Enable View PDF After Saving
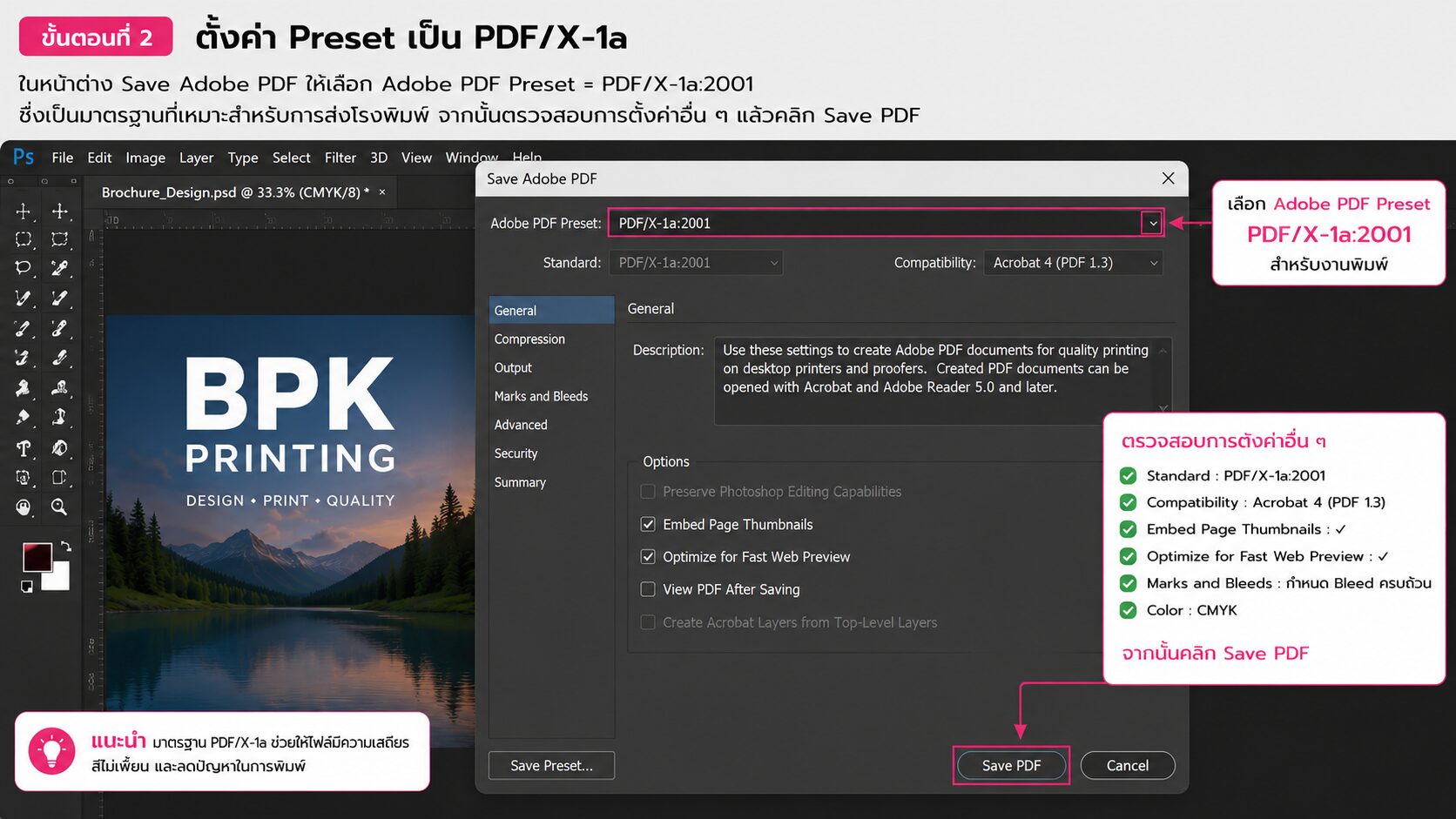Image resolution: width=1456 pixels, height=819 pixels. tap(648, 589)
